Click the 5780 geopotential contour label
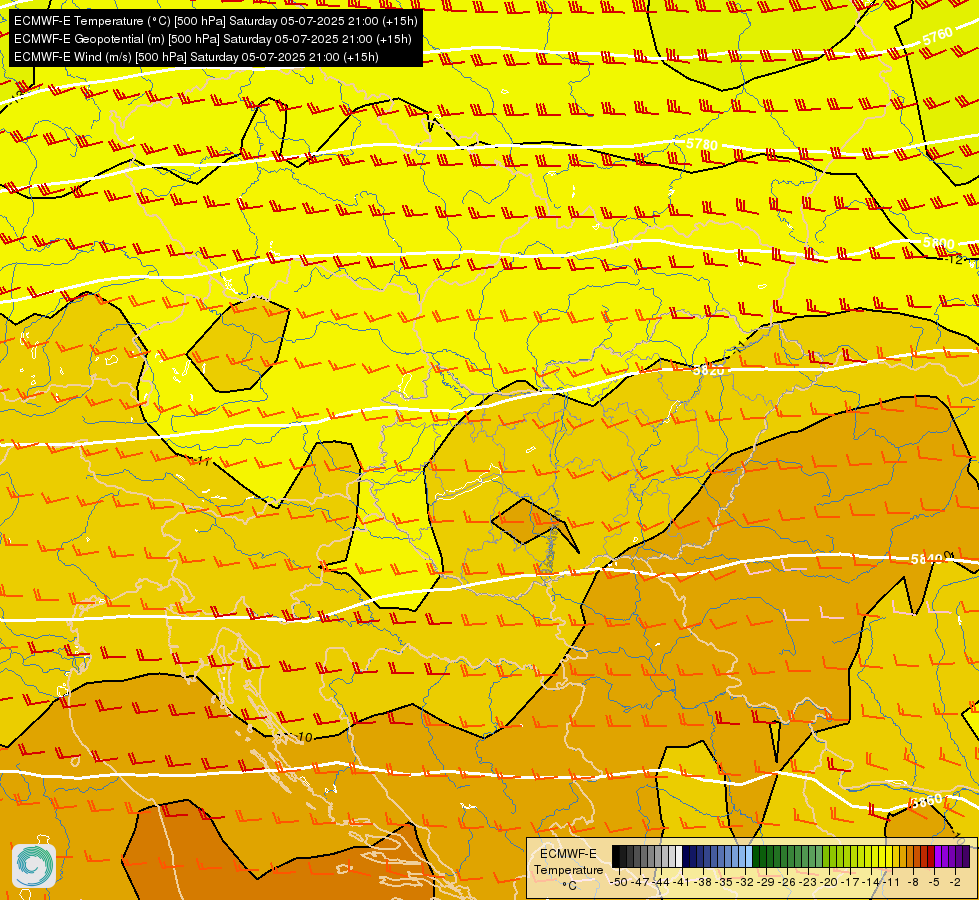Viewport: 979px width, 900px height. click(702, 144)
